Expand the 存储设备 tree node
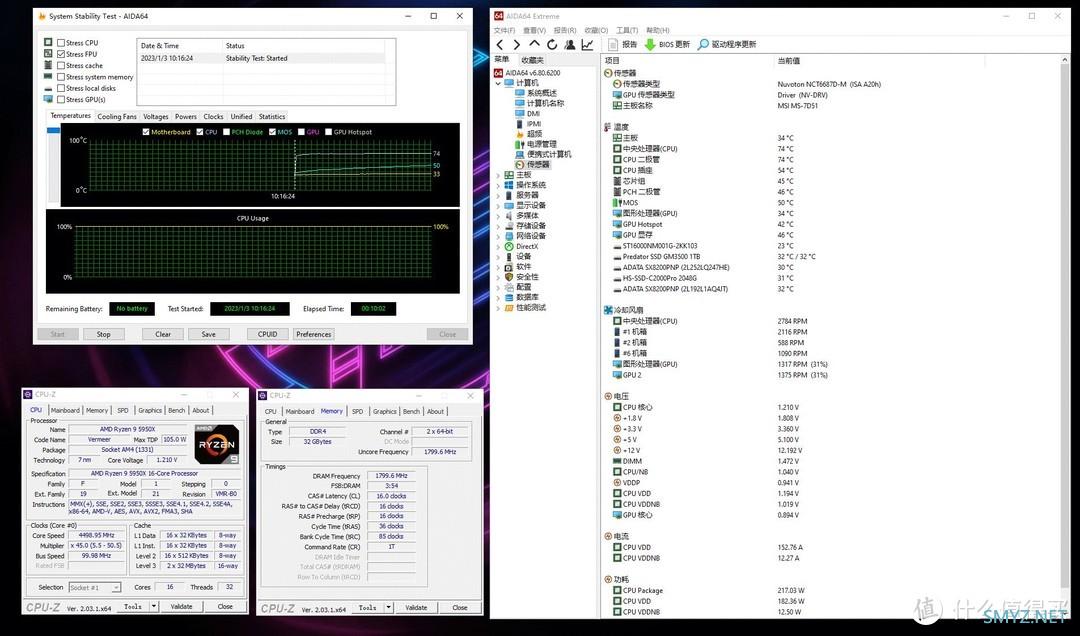 point(498,226)
